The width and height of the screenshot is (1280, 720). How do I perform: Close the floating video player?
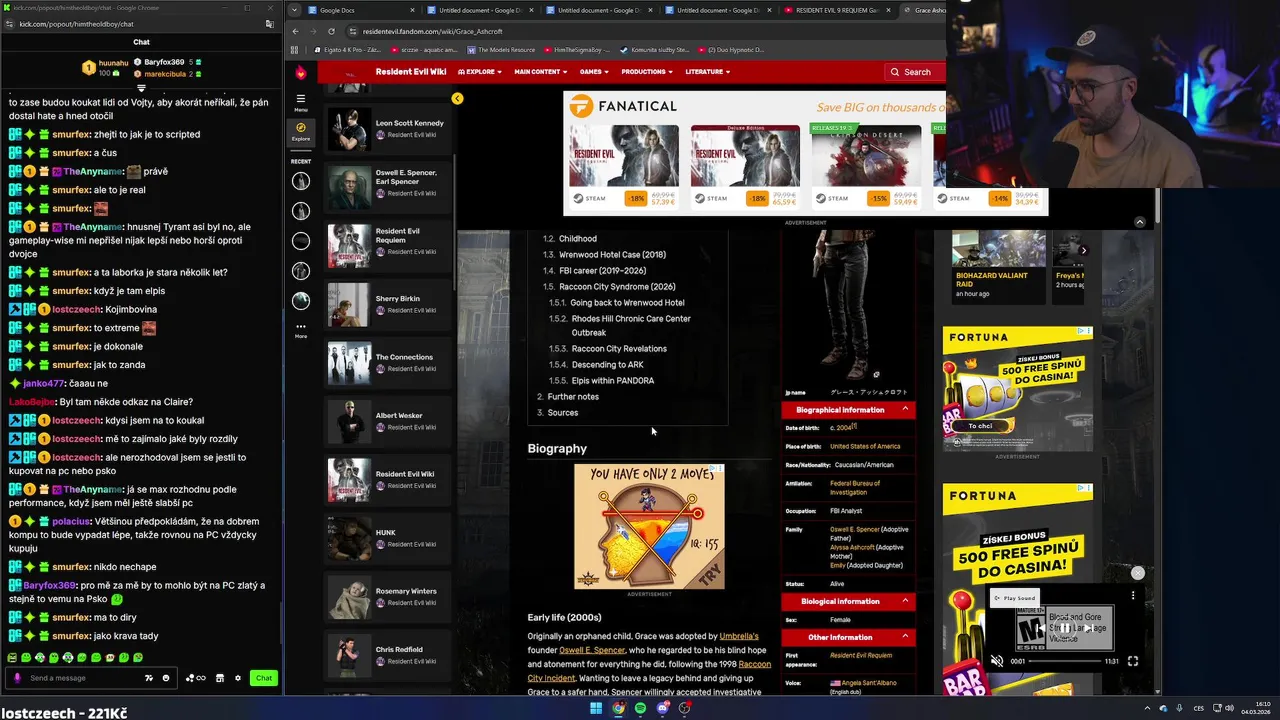[x=1137, y=573]
